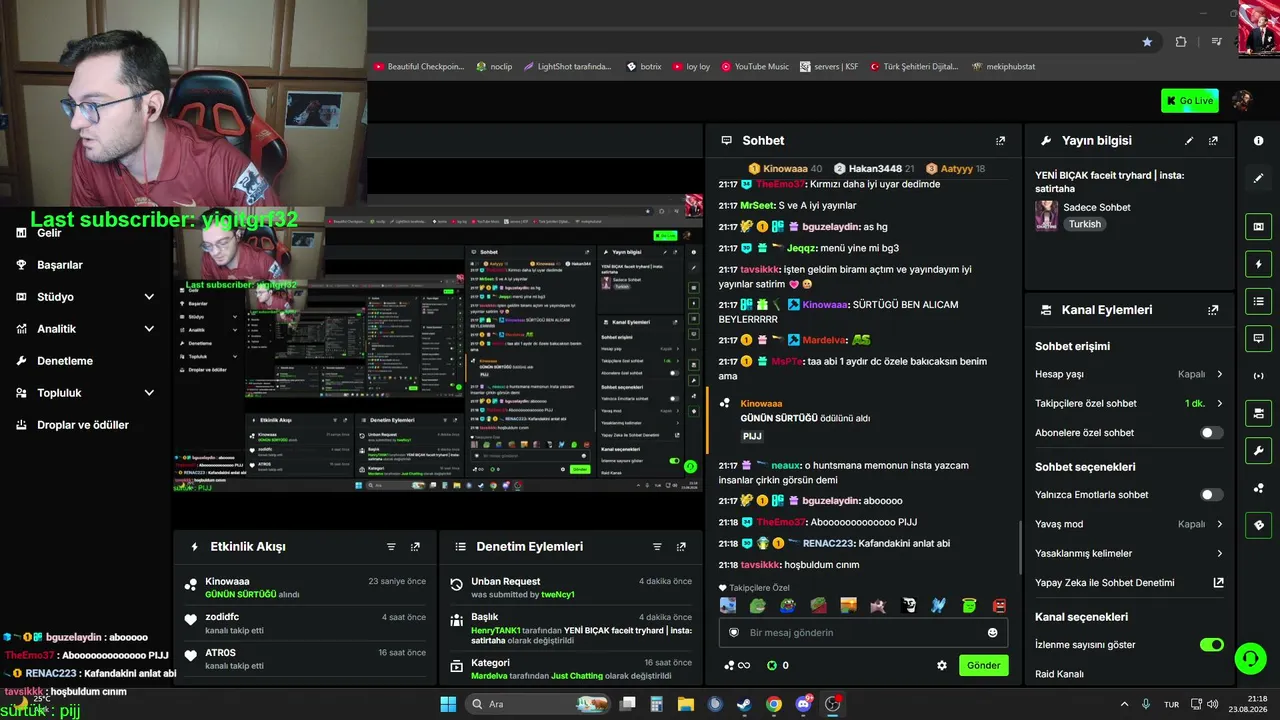The height and width of the screenshot is (720, 1280).
Task: Open the emoji picker in message box
Action: pos(992,633)
